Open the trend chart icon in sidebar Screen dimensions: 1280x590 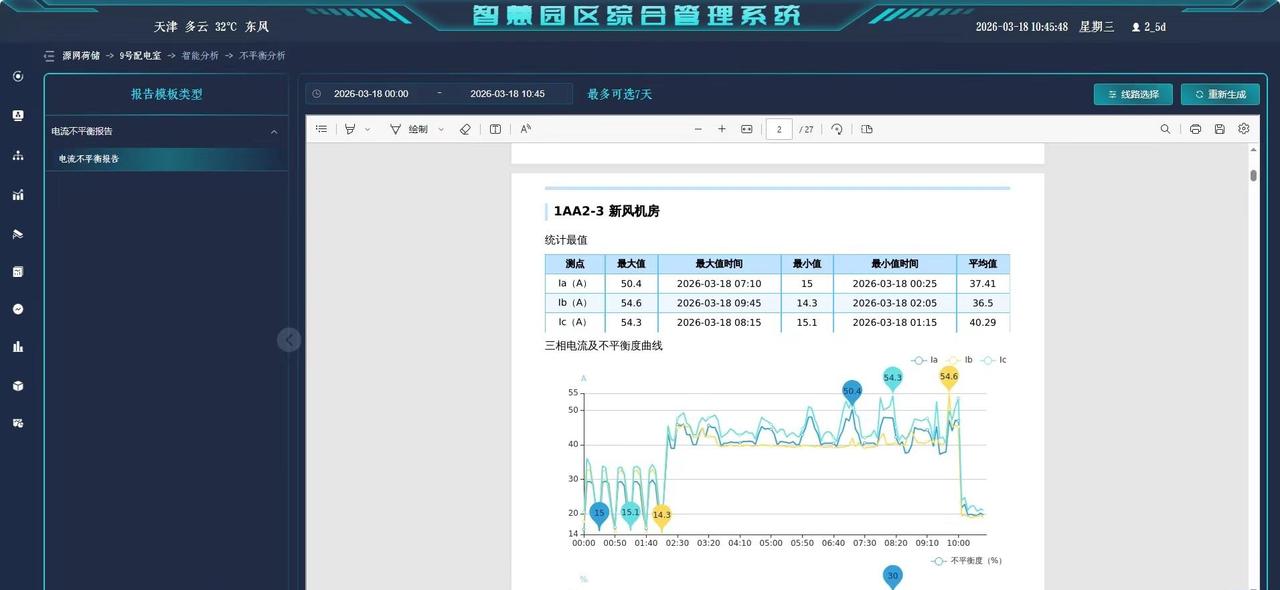click(x=18, y=194)
